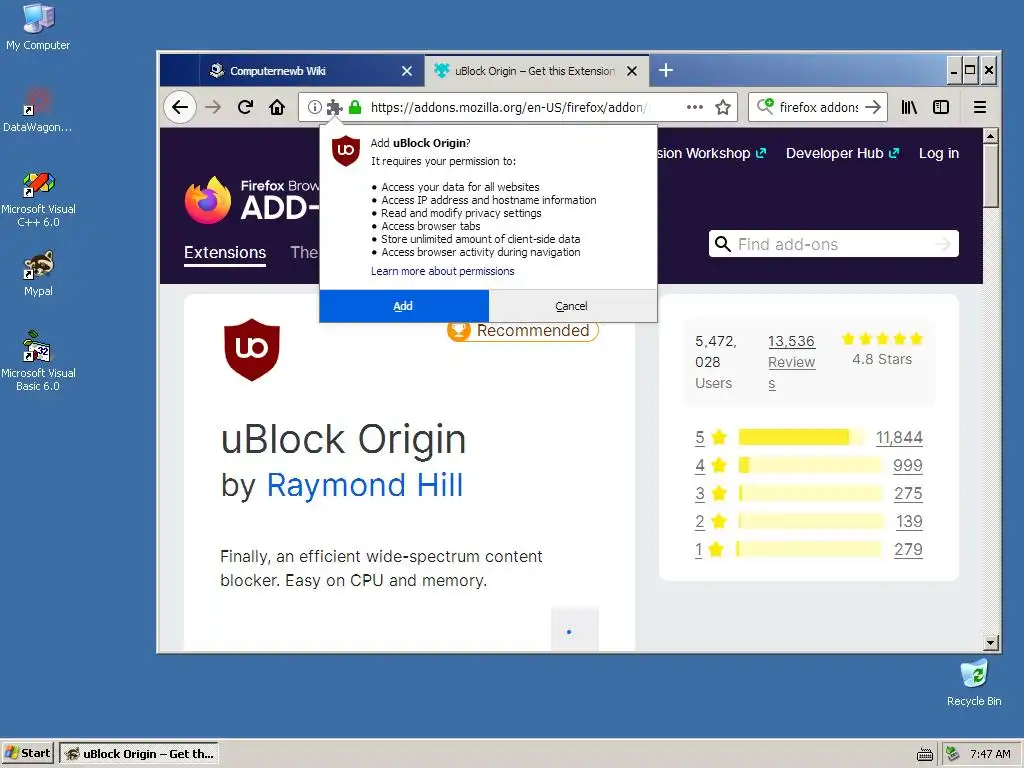Open the Extension Workshop link

point(711,153)
